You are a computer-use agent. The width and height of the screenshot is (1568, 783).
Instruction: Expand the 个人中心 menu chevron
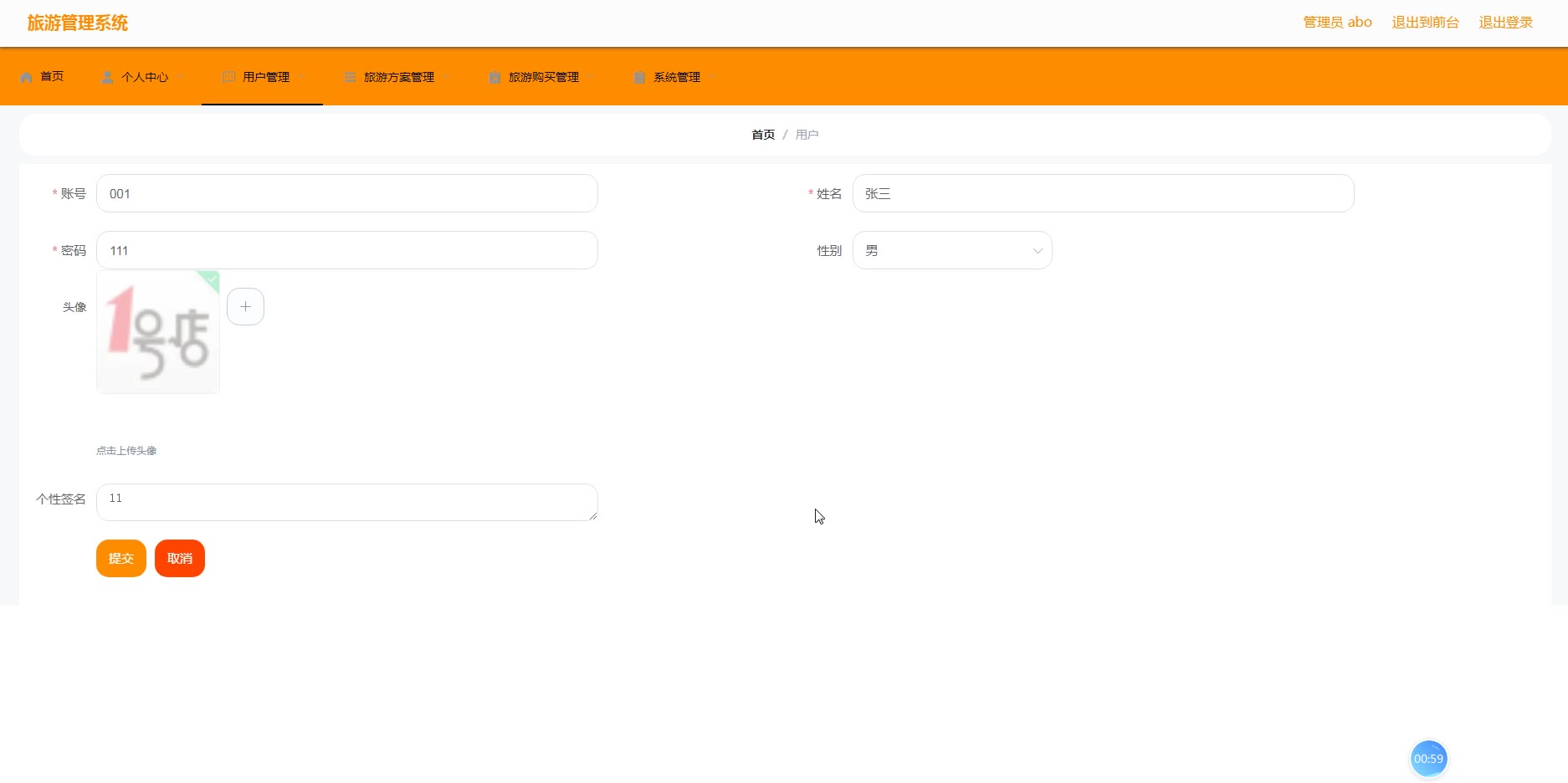[x=181, y=77]
